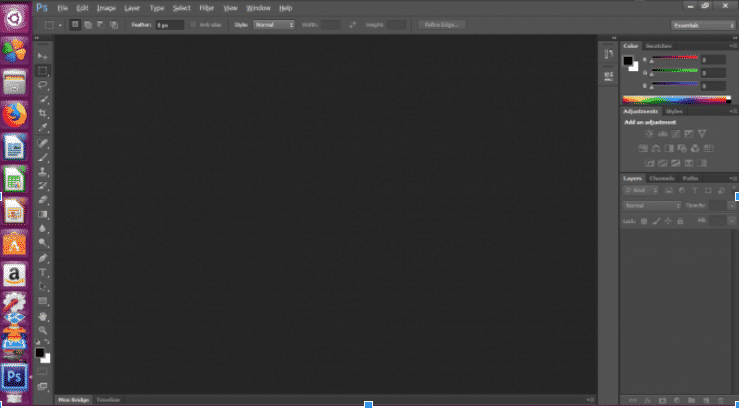Pick the Crop tool
The height and width of the screenshot is (408, 739).
click(43, 114)
